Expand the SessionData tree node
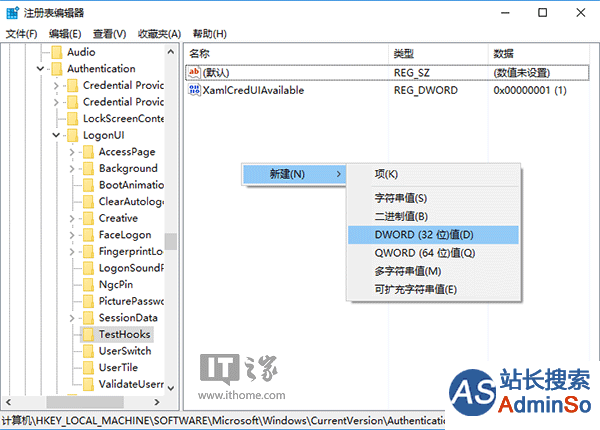 pos(72,318)
